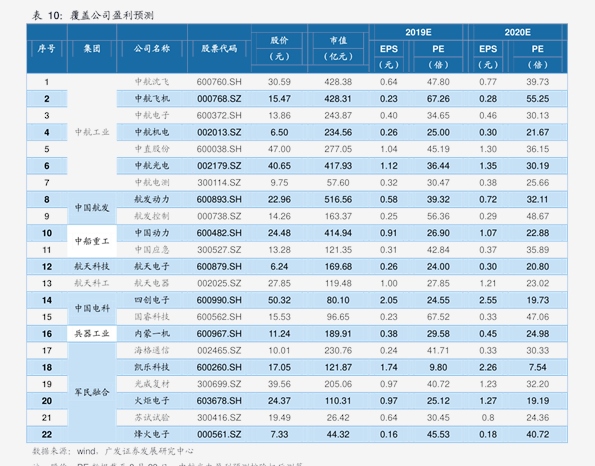Select stock code 600482.SH
595x466 pixels.
point(219,233)
